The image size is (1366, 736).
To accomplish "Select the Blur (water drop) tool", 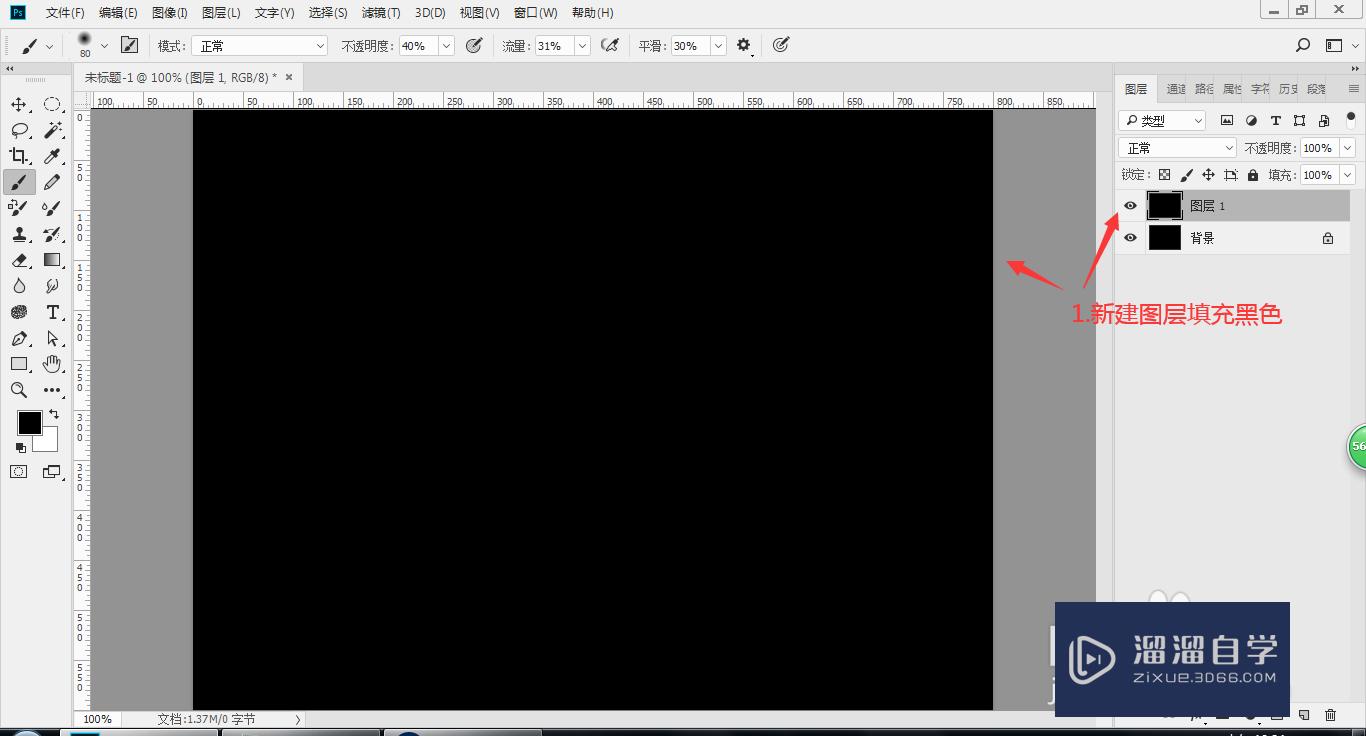I will click(x=19, y=286).
